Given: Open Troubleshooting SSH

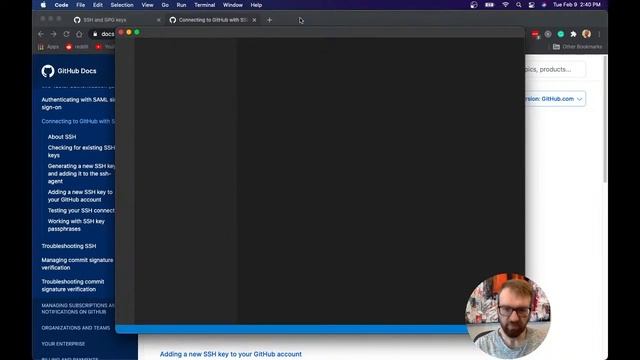Looking at the screenshot, I should point(69,246).
